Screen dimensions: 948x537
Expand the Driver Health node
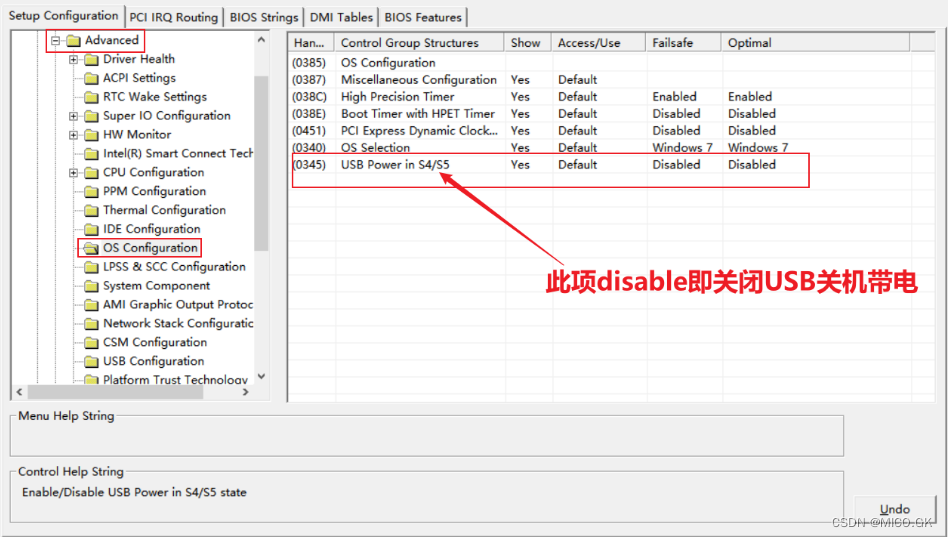(74, 59)
